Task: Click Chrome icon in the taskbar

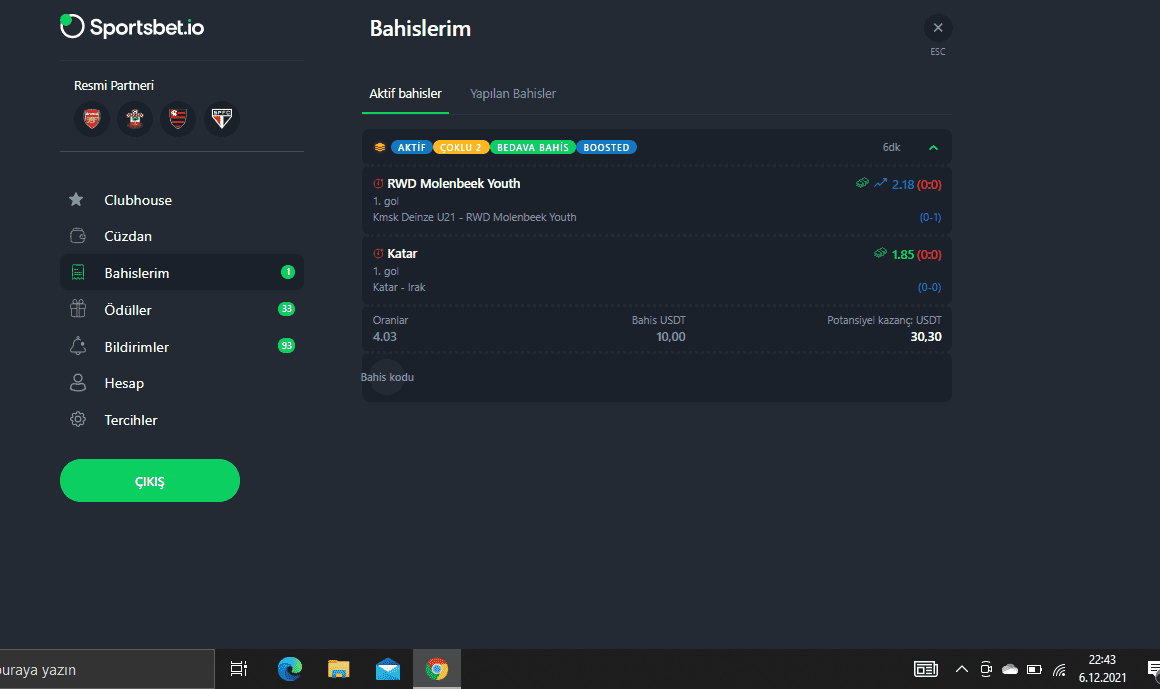Action: tap(436, 669)
